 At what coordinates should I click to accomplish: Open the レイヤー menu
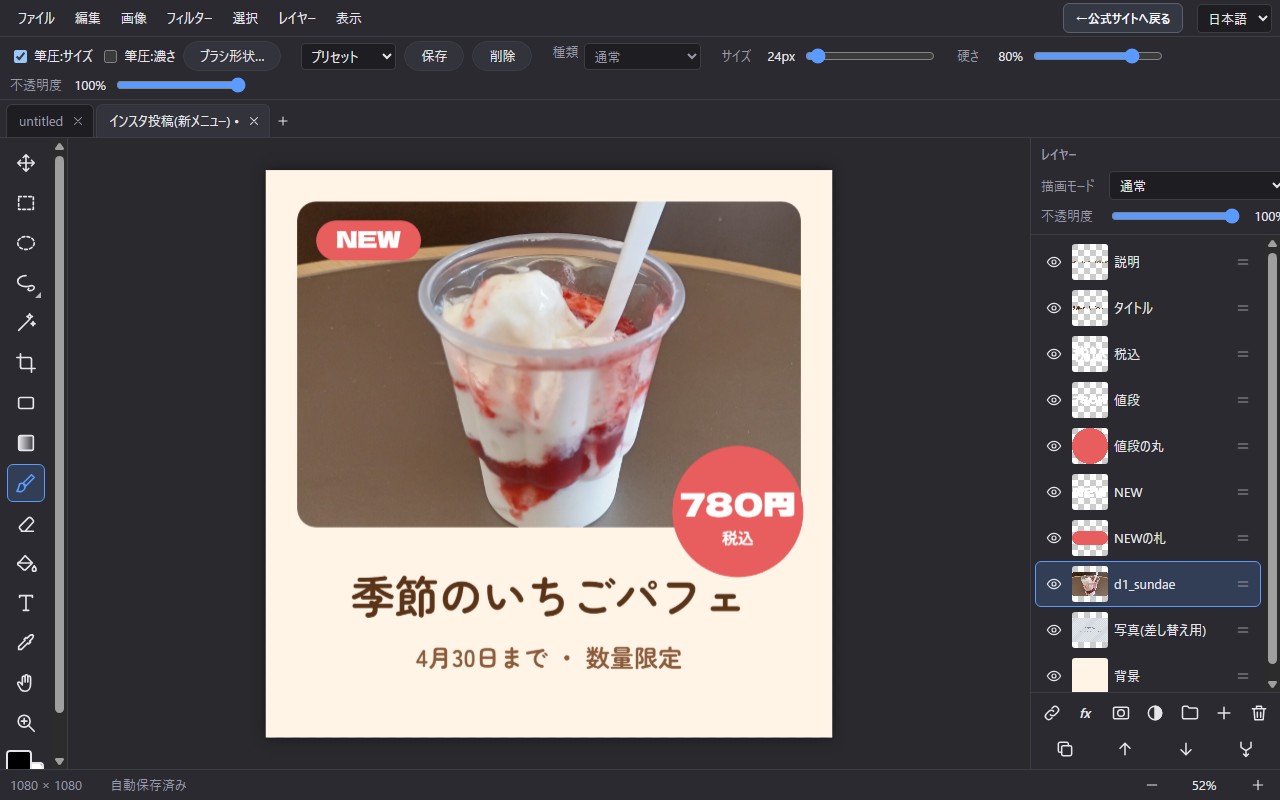[297, 18]
